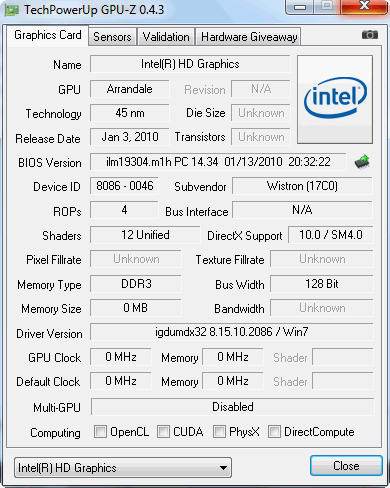
Task: Click the Close button
Action: [346, 466]
